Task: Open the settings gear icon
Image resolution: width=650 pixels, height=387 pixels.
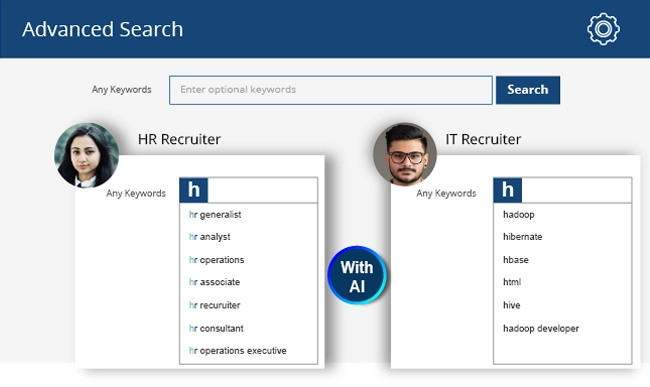Action: pyautogui.click(x=603, y=29)
